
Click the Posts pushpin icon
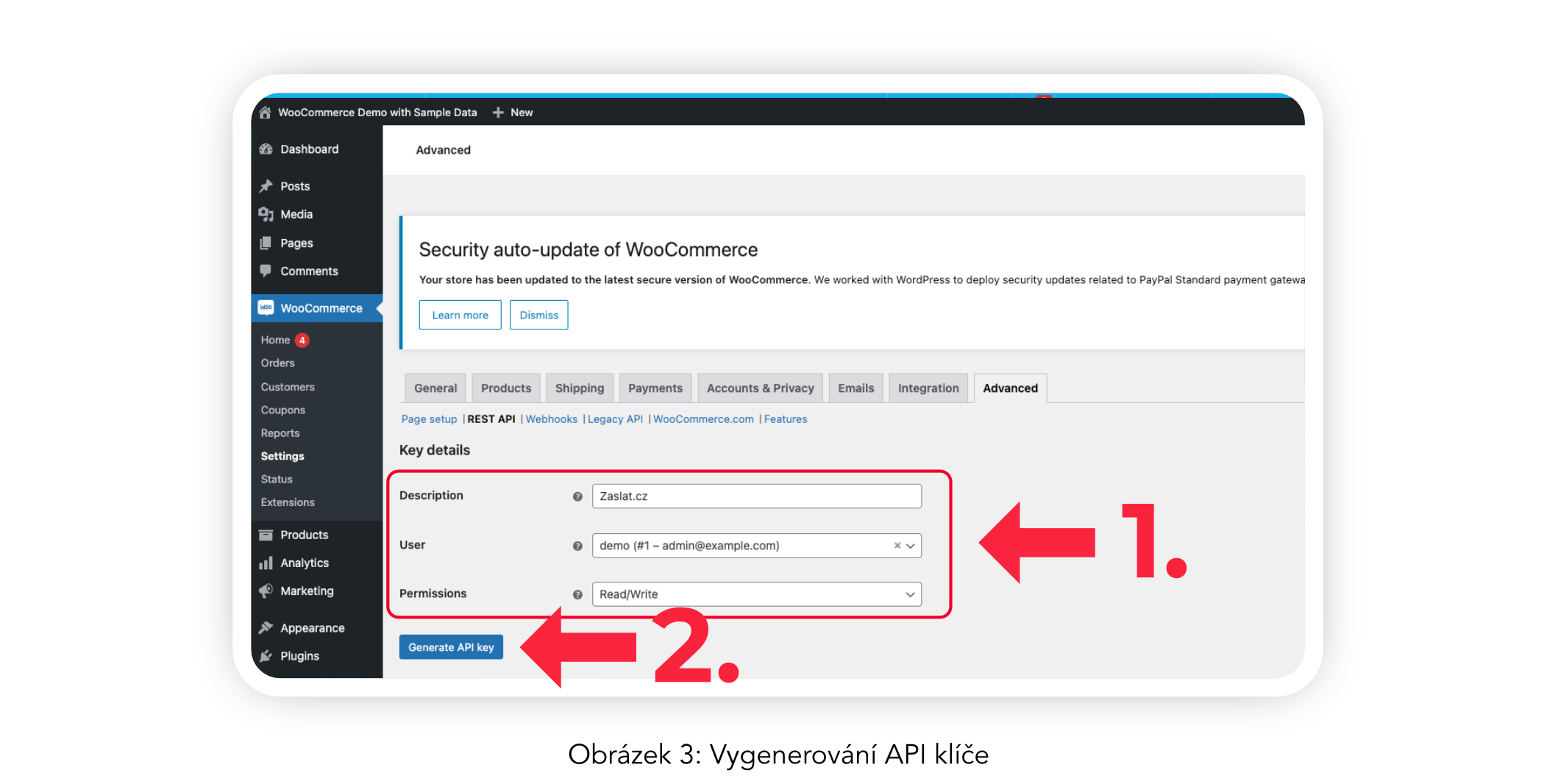pos(266,186)
